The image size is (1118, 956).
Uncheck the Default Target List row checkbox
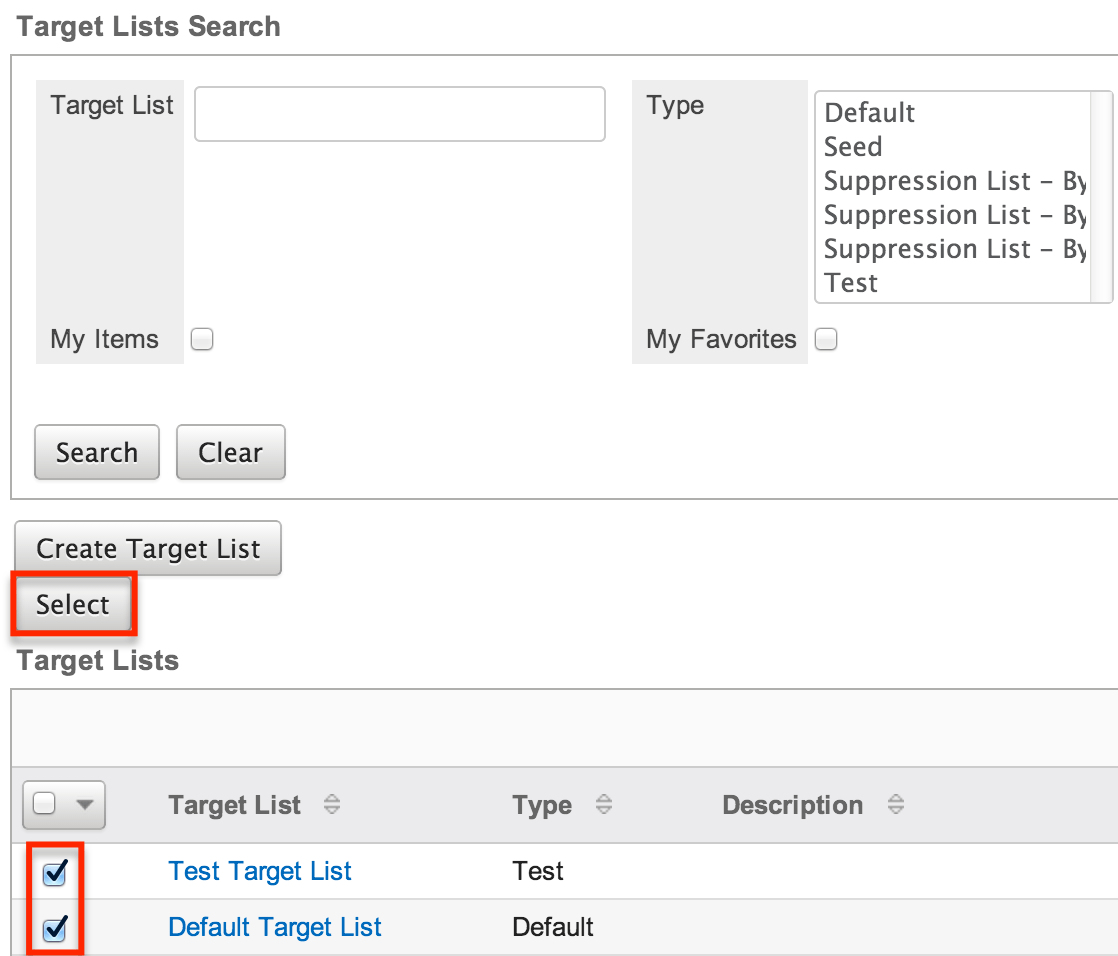(55, 927)
